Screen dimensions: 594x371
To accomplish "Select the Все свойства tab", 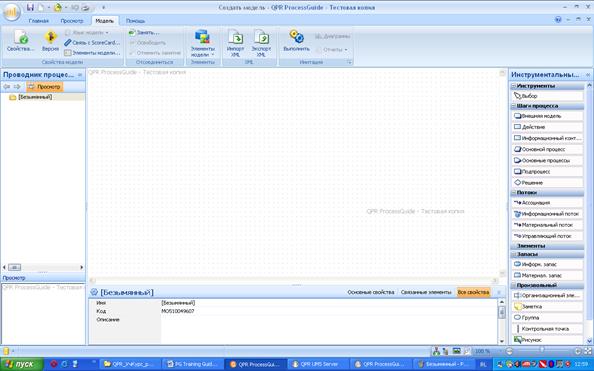I will 473,292.
